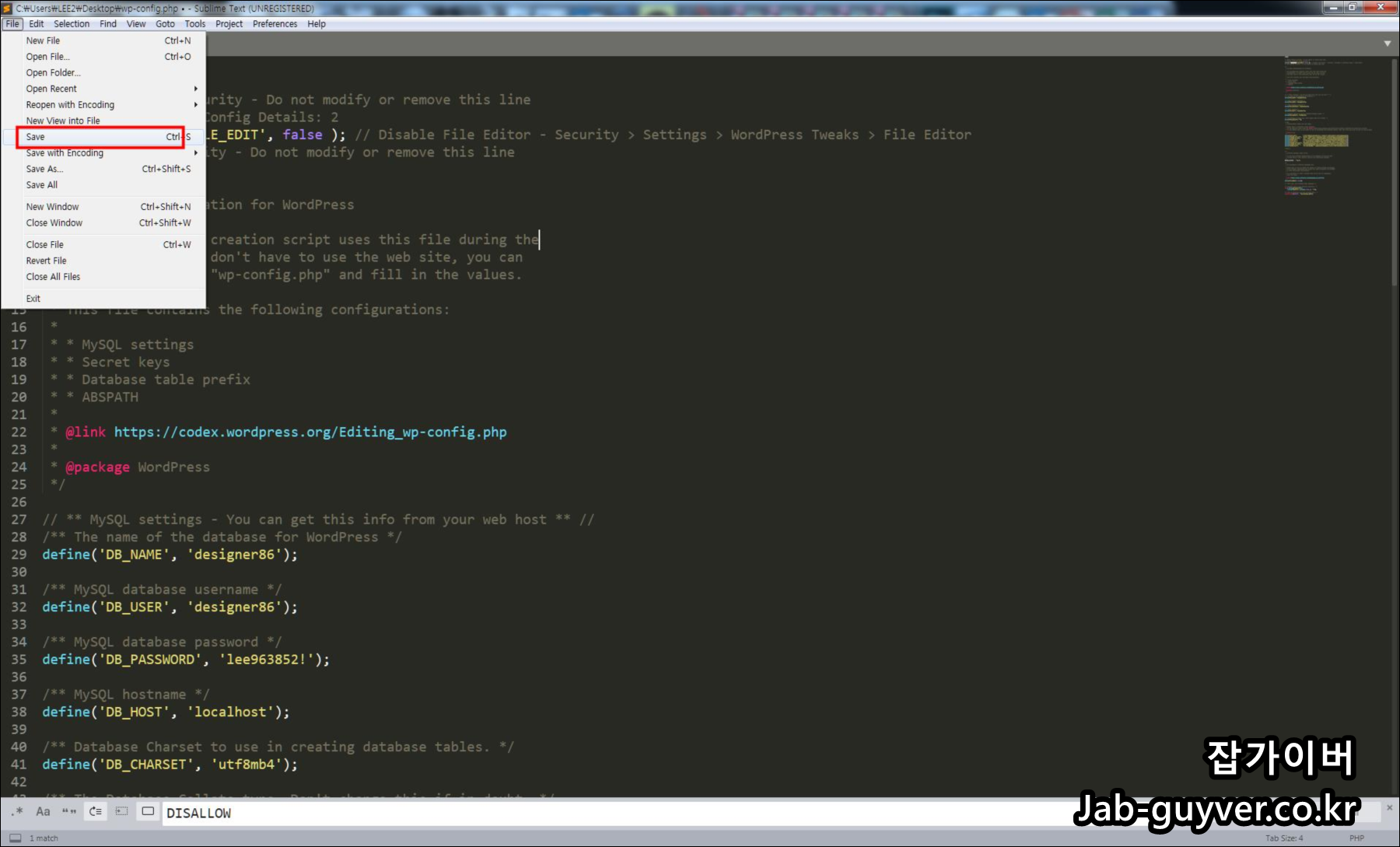The image size is (1400, 847).
Task: Open the tab list dropdown arrow
Action: click(1387, 44)
